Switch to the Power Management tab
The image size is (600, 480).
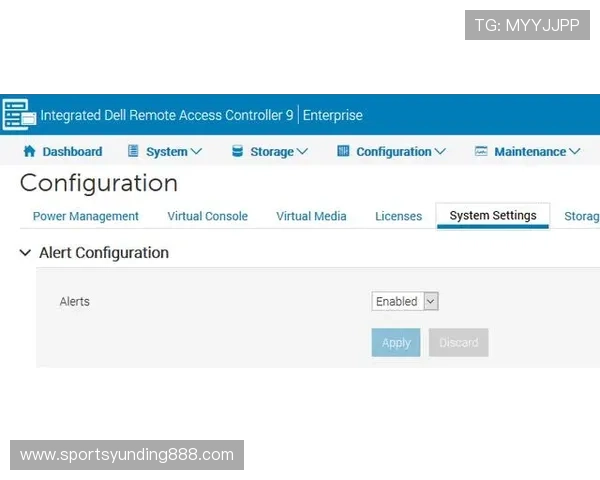(86, 216)
